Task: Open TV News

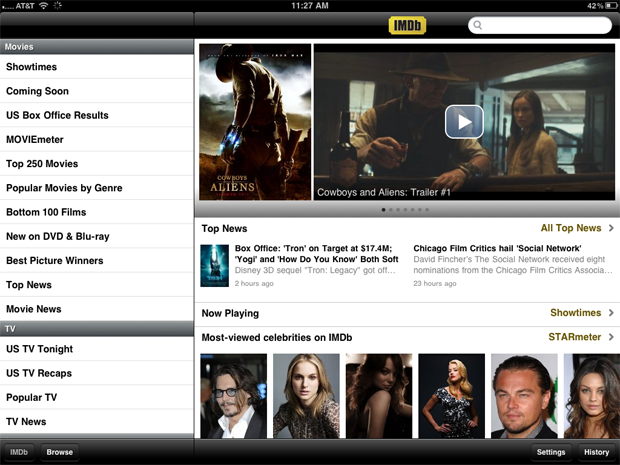Action: tap(97, 422)
